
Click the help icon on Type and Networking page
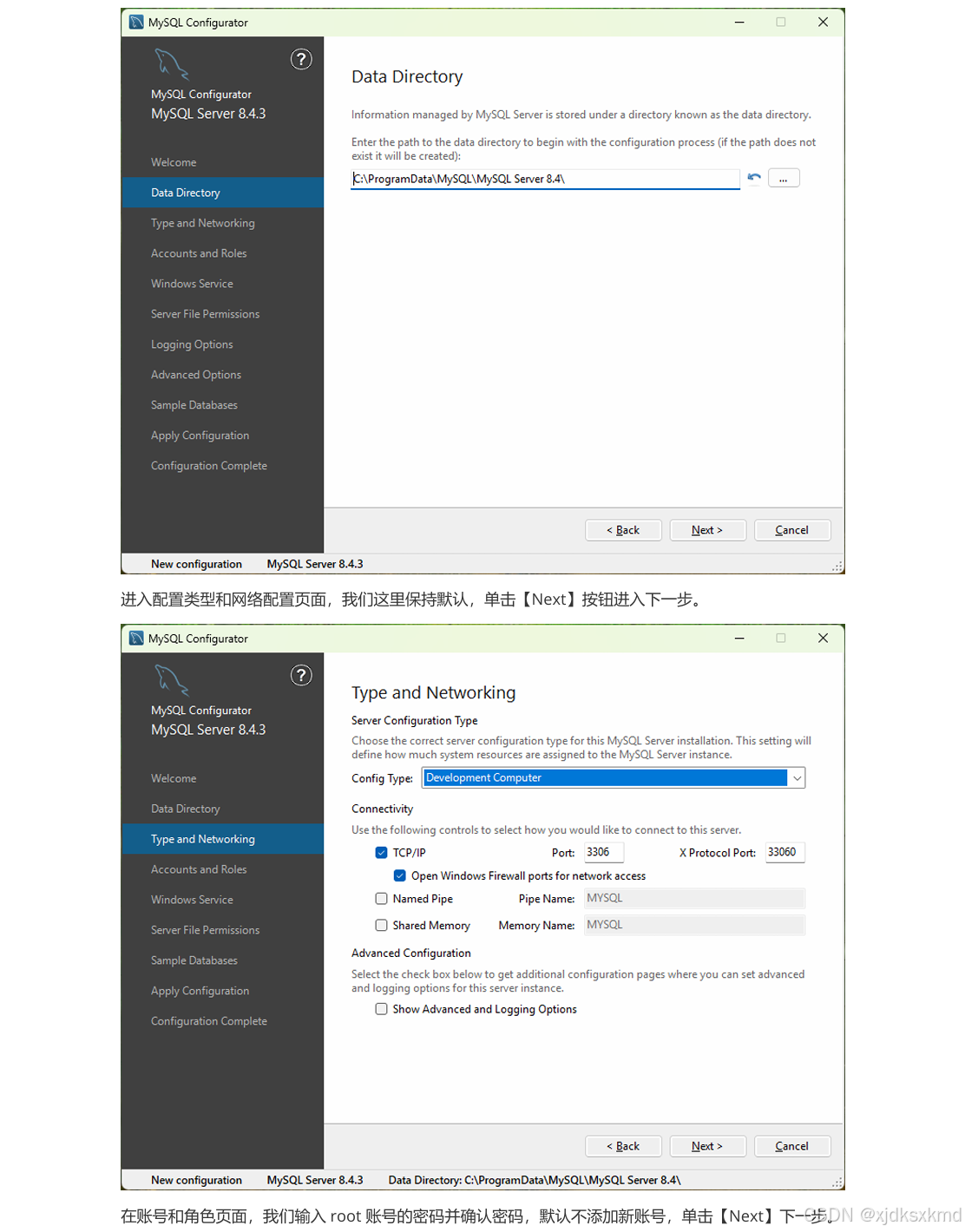301,675
